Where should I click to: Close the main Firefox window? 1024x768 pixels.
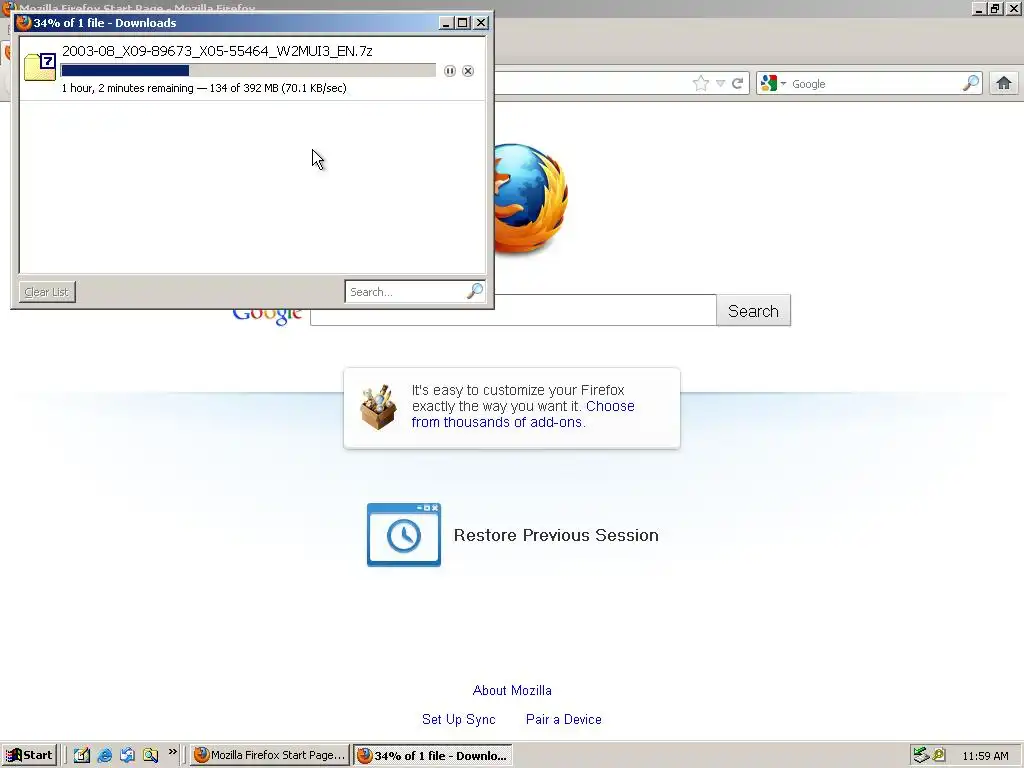(x=1014, y=8)
